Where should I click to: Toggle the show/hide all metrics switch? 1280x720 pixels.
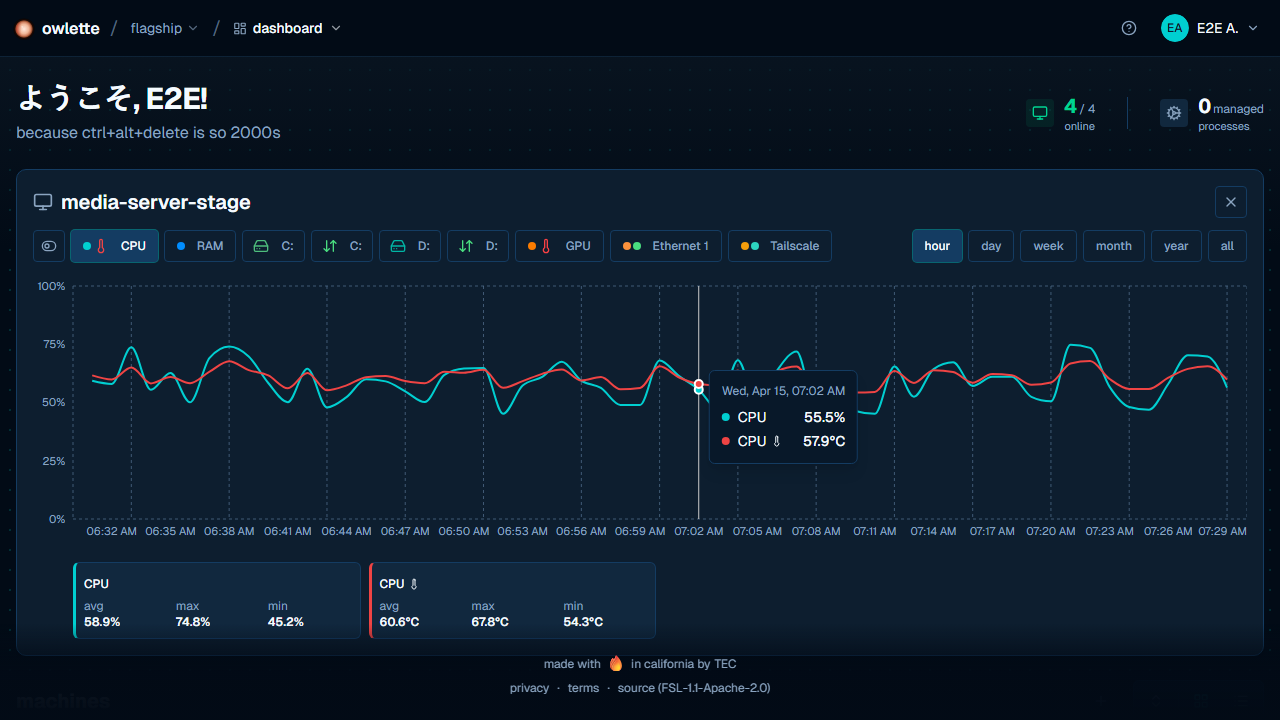49,246
